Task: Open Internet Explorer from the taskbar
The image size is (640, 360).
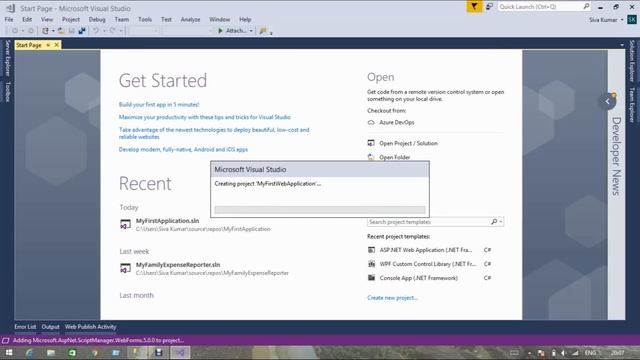Action: click(29, 353)
